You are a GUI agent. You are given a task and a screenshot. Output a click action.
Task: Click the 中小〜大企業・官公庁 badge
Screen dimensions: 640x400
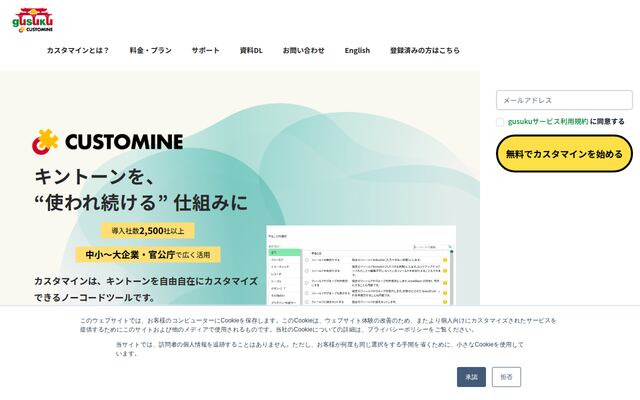pyautogui.click(x=148, y=255)
